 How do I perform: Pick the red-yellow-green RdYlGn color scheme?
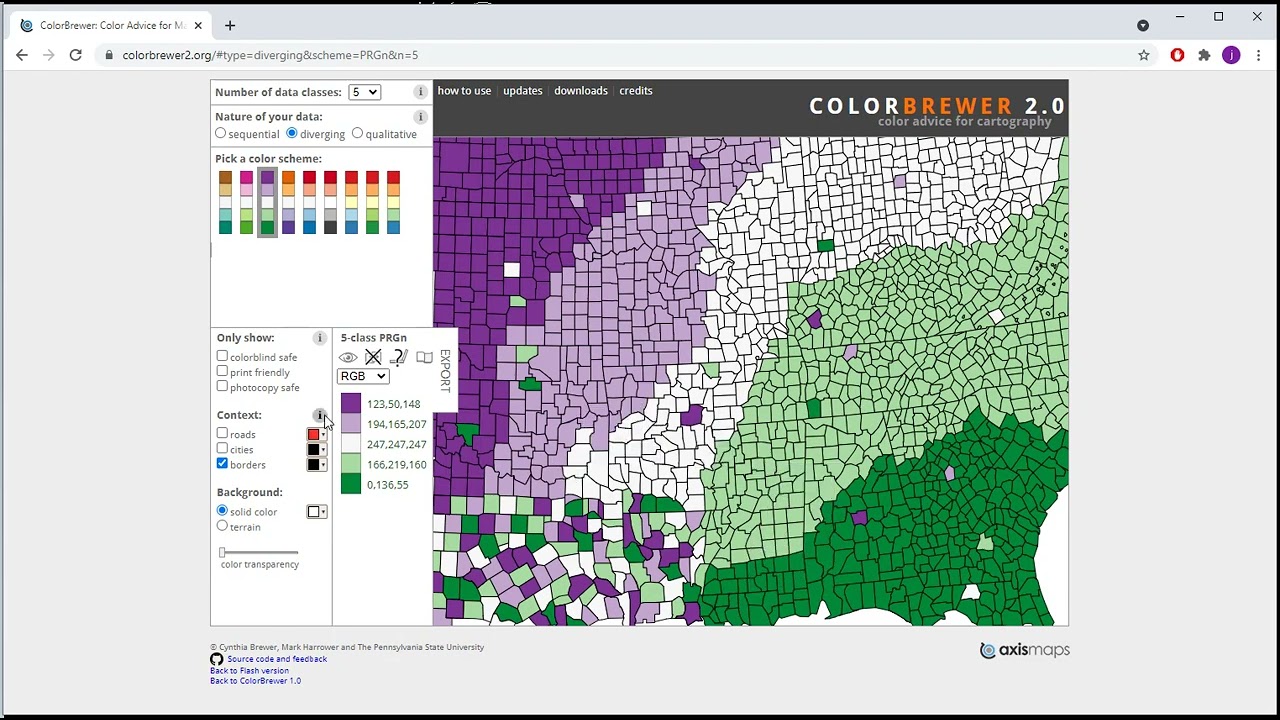click(x=372, y=202)
